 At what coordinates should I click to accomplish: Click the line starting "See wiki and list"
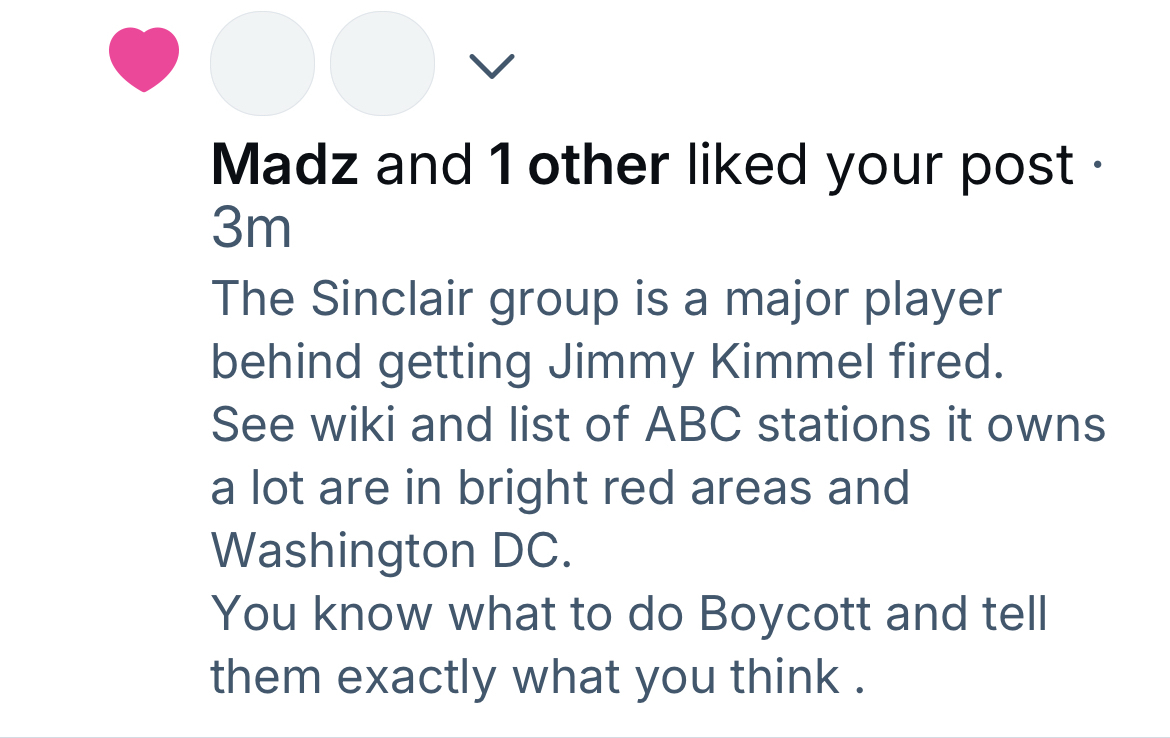(x=658, y=425)
